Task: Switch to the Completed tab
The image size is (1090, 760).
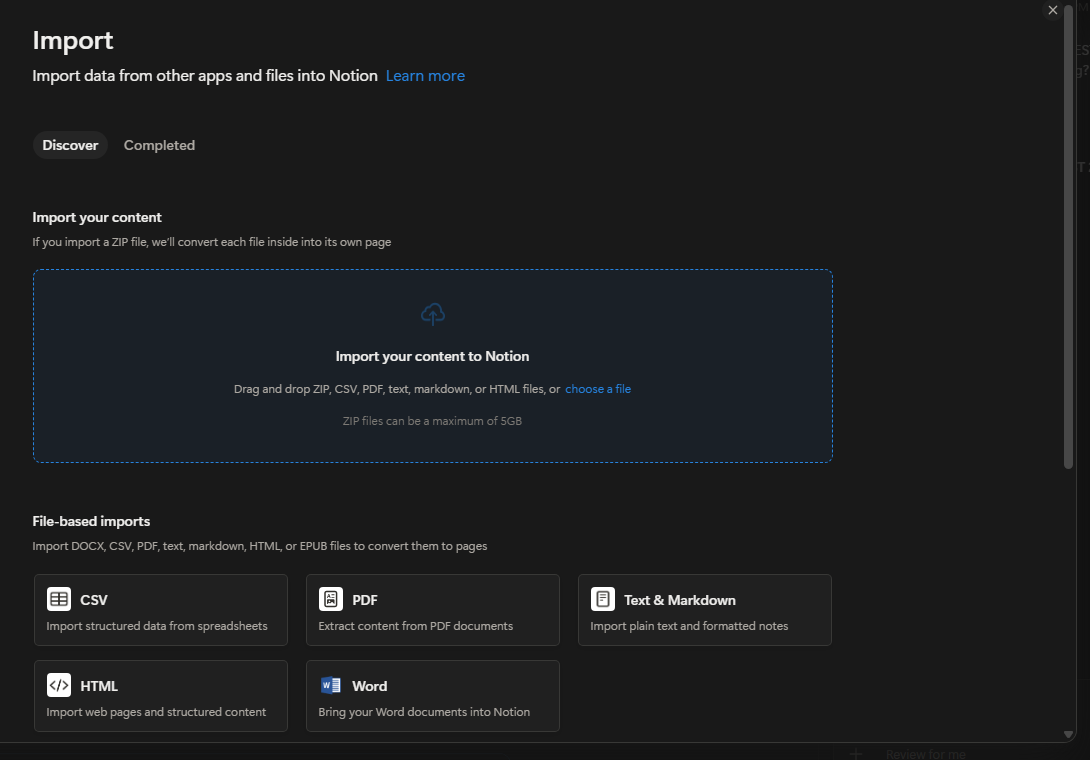Action: [159, 145]
